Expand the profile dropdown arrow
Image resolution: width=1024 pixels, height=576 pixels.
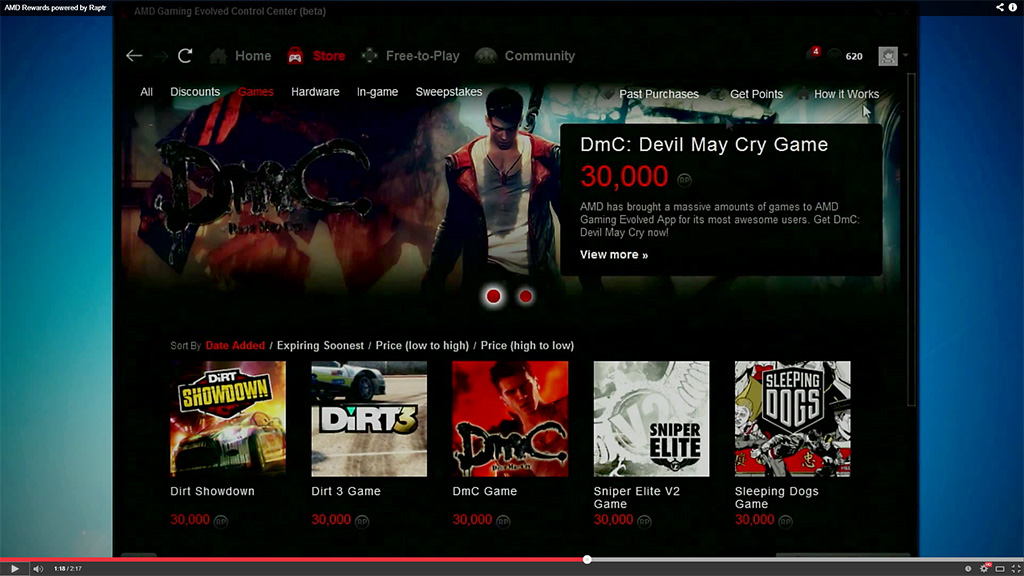pos(906,56)
